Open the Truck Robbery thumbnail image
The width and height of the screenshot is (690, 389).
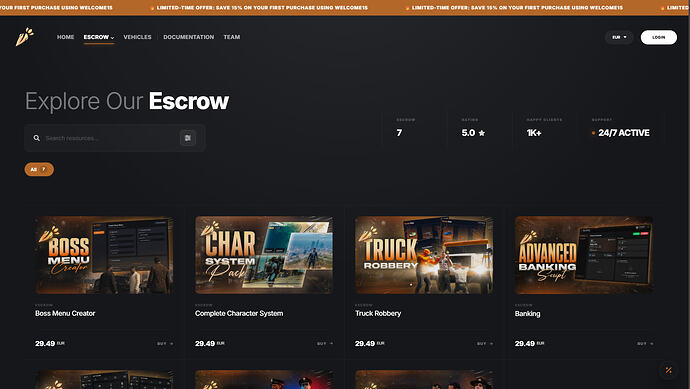(424, 255)
